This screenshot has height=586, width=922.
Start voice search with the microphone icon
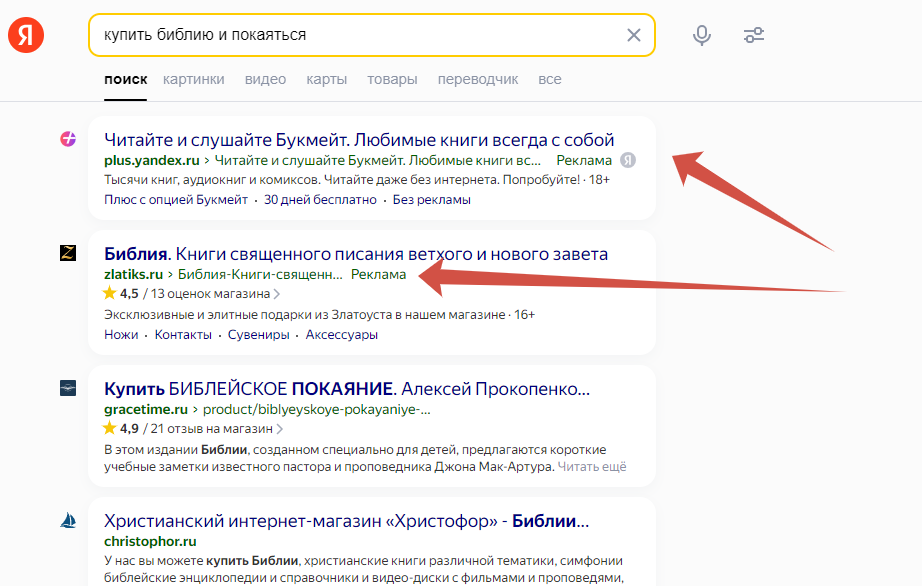[x=701, y=35]
